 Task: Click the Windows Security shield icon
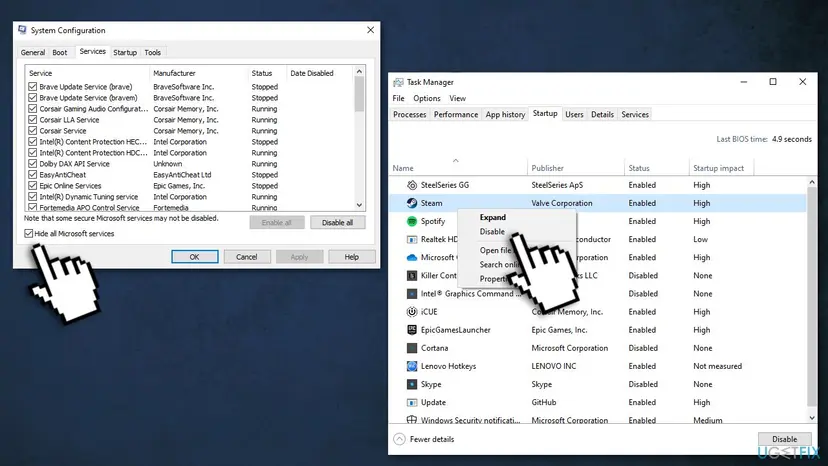[x=412, y=420]
